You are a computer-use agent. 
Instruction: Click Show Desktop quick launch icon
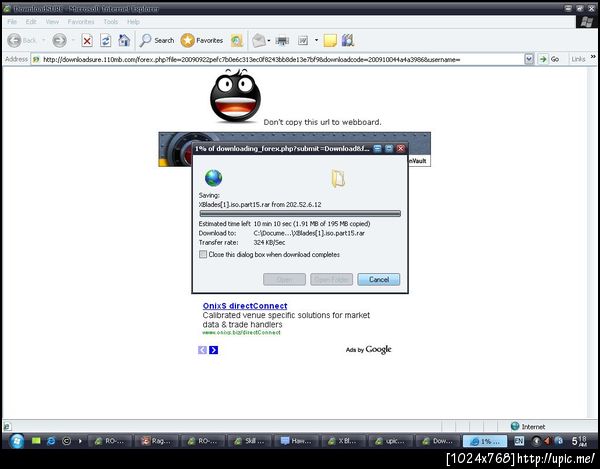tap(36, 441)
